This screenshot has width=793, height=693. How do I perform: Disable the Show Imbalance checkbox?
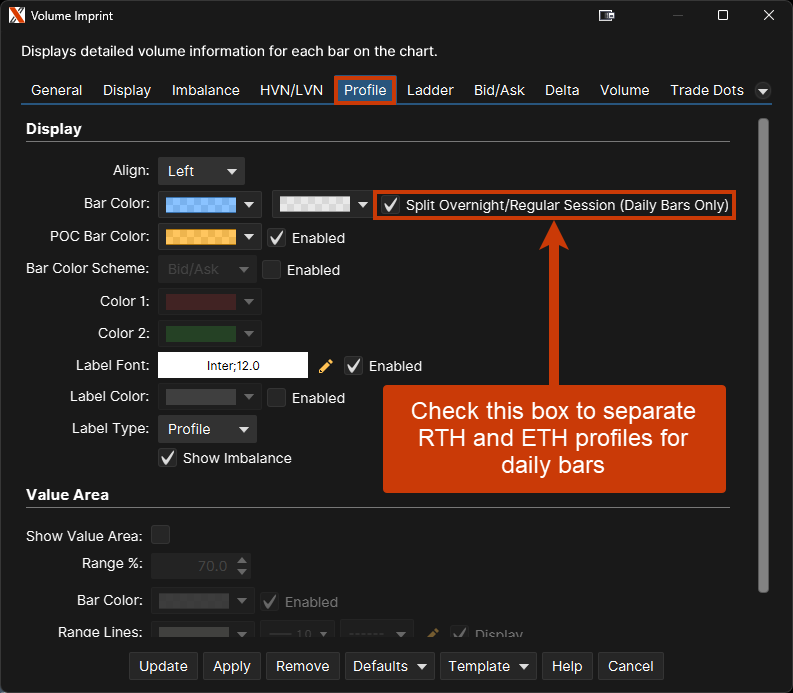(168, 458)
